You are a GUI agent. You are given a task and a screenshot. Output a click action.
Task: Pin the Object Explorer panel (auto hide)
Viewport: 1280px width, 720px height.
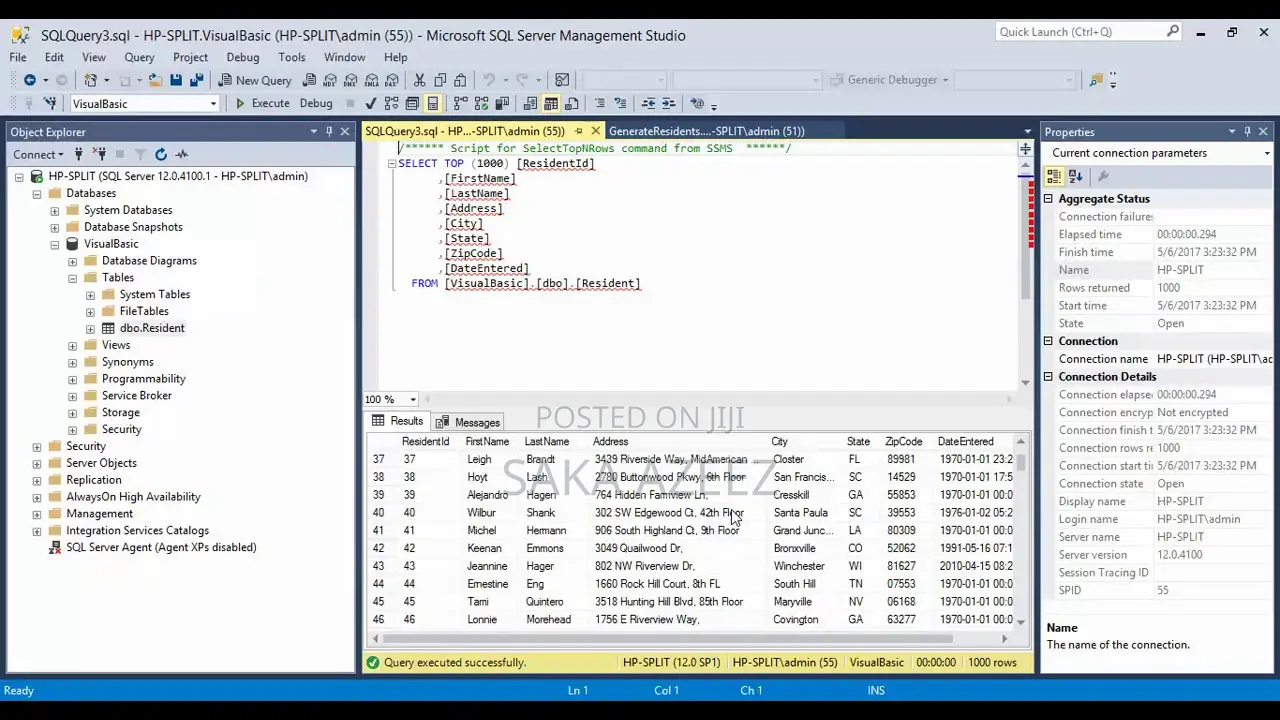point(329,131)
